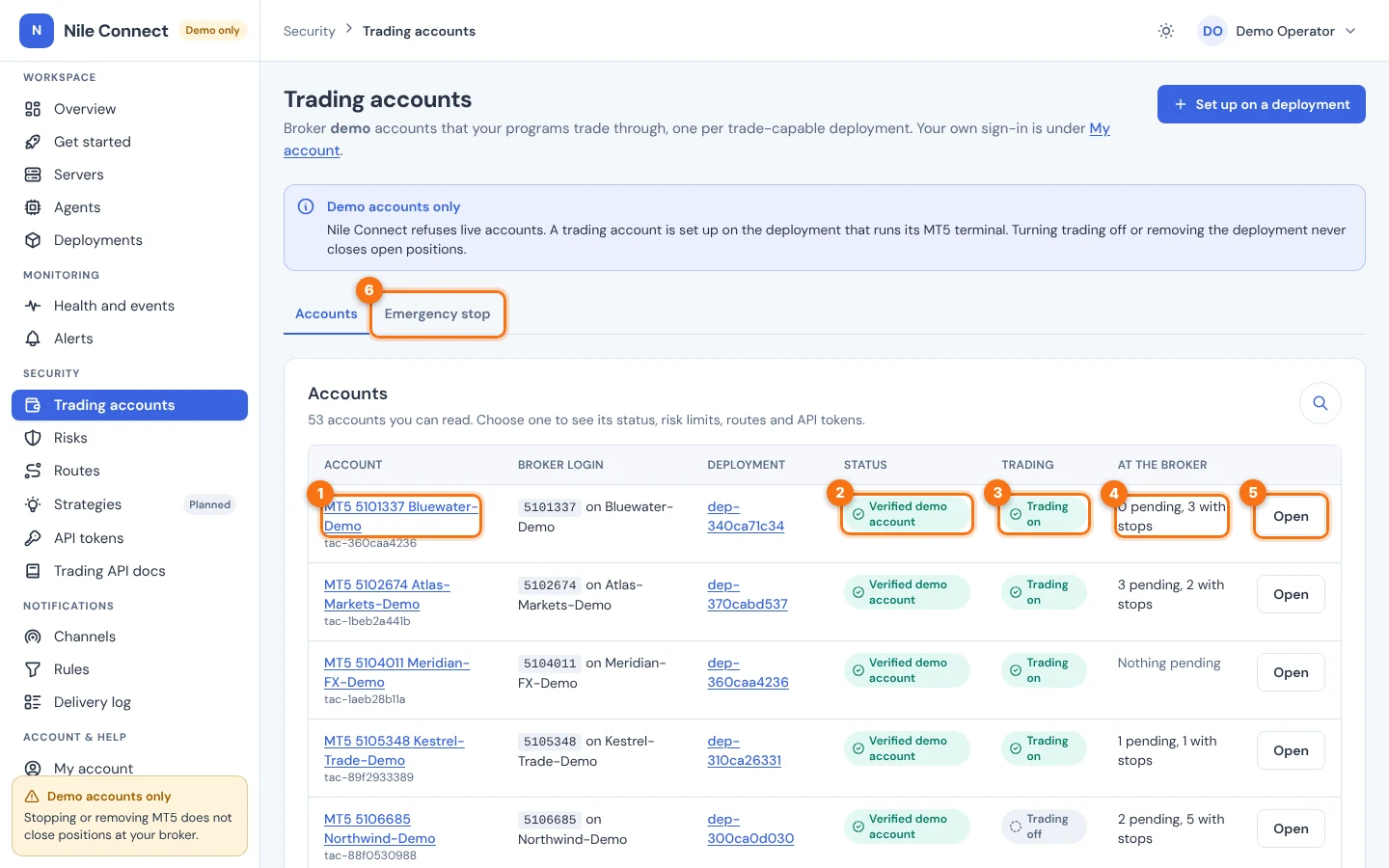The image size is (1389, 868).
Task: Open the Risks security page
Action: click(x=129, y=438)
